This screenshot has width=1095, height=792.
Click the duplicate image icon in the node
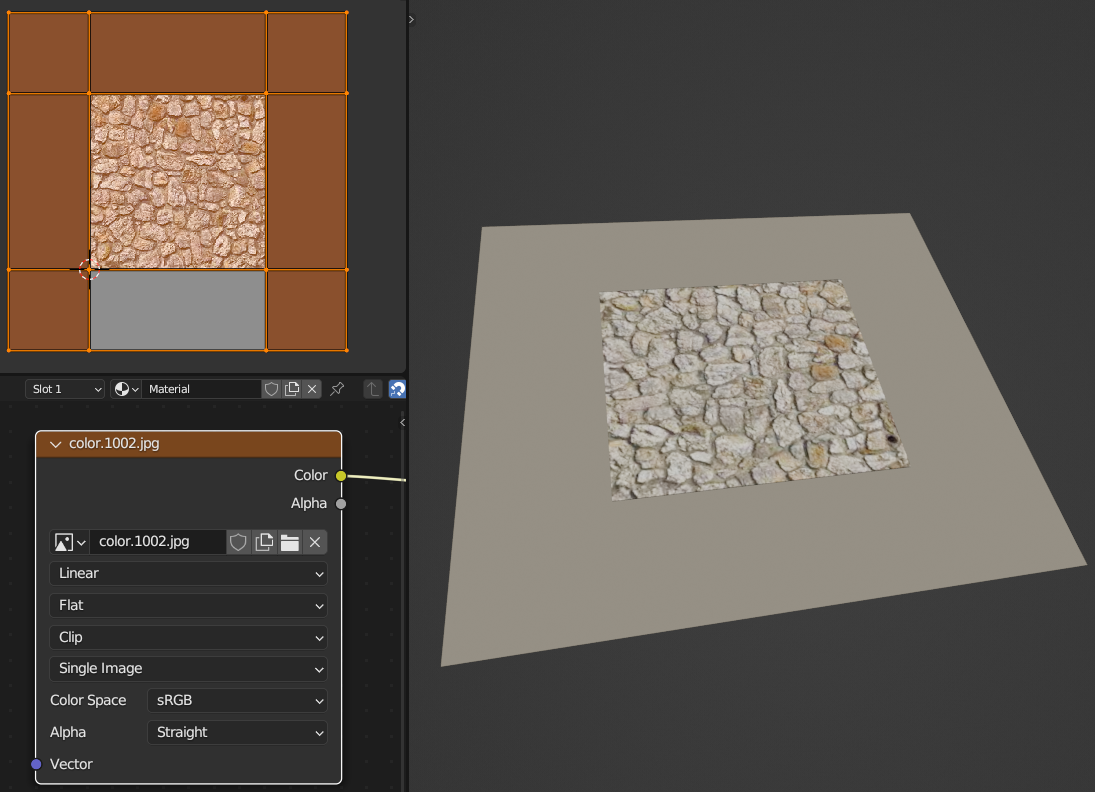(264, 542)
